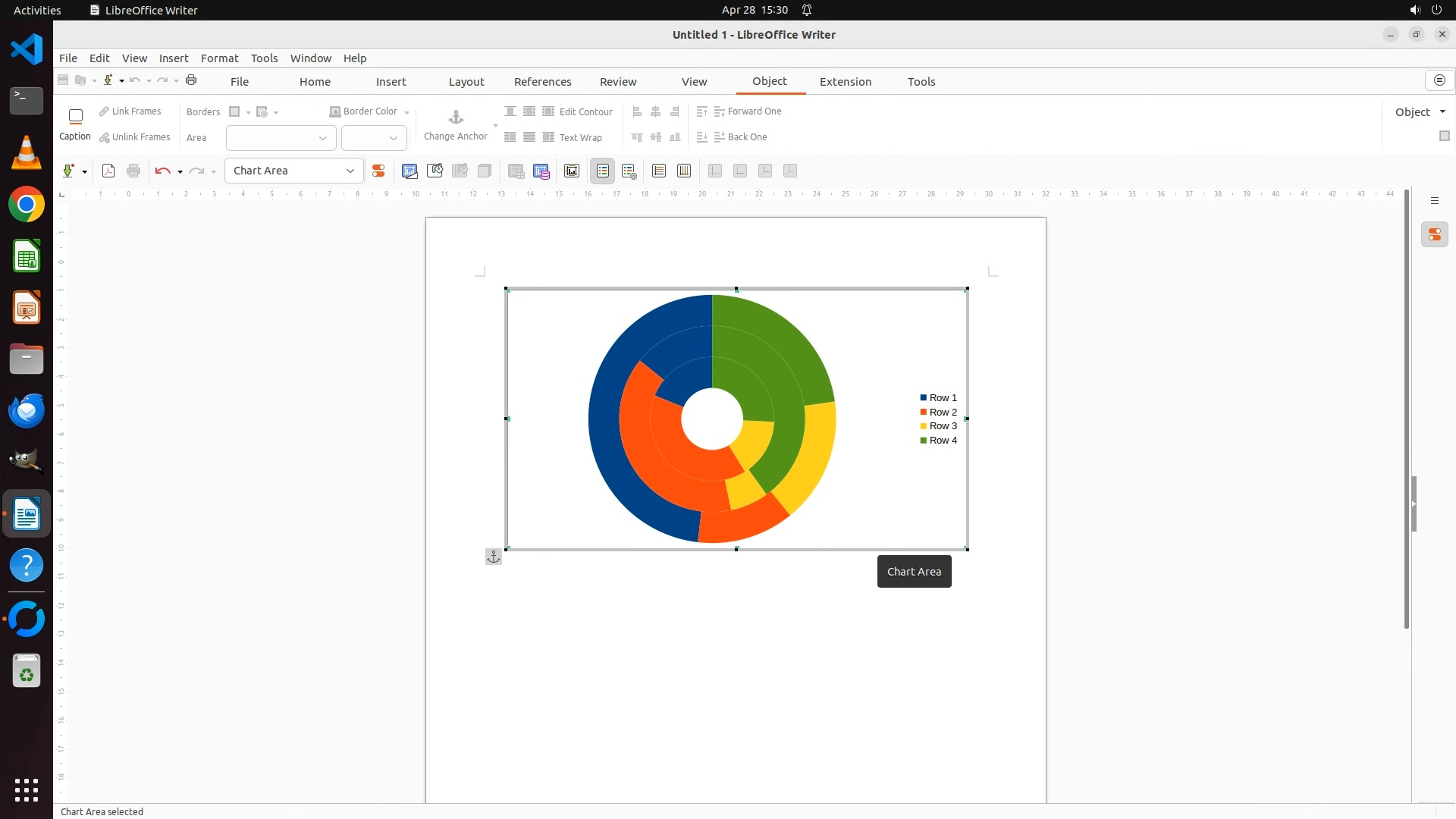This screenshot has width=1456, height=819.
Task: Open LibreOffice Calc from the dock
Action: pos(27,257)
